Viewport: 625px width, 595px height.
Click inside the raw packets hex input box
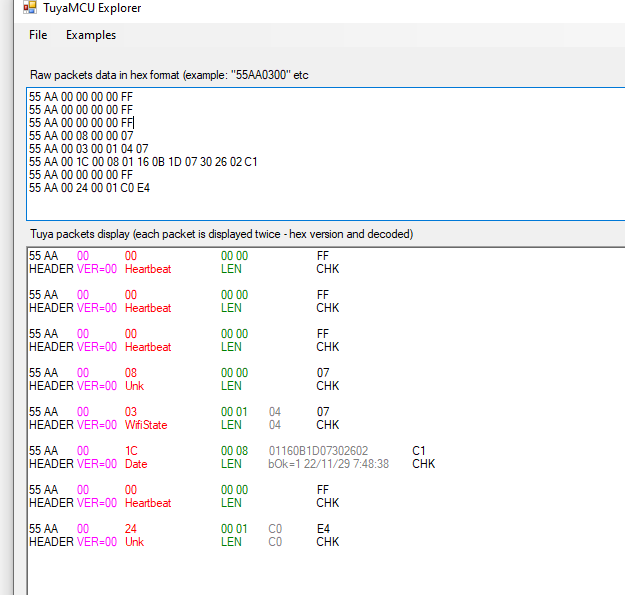[x=325, y=154]
